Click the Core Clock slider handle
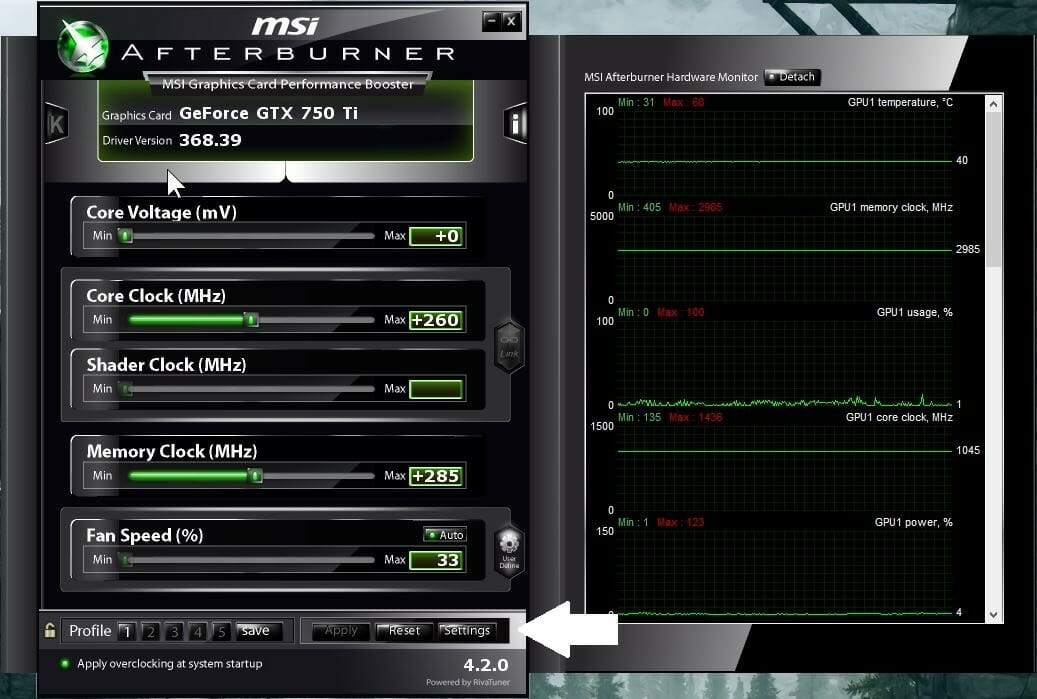1037x699 pixels. tap(251, 320)
